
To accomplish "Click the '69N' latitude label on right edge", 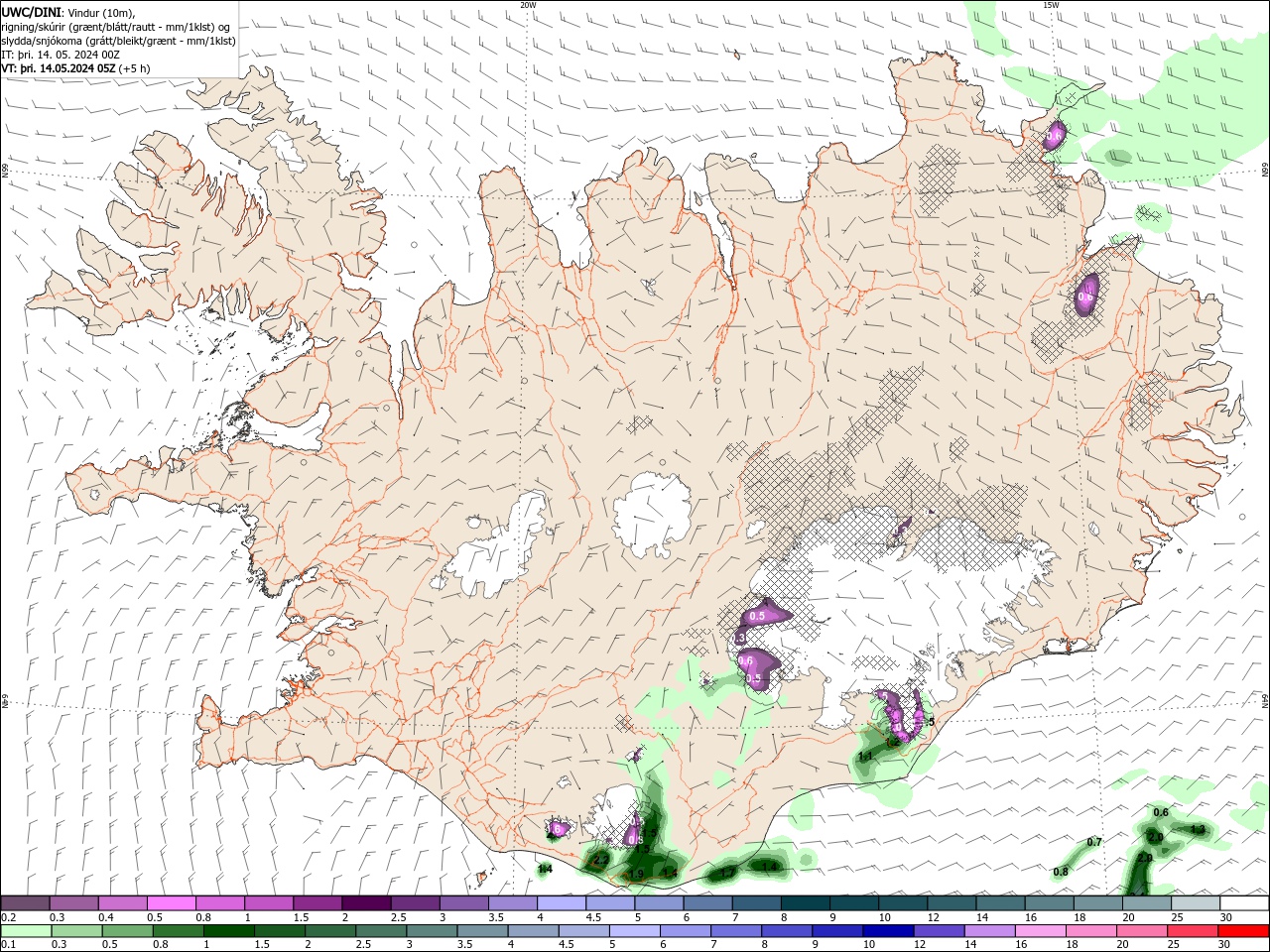I will pos(1265,171).
